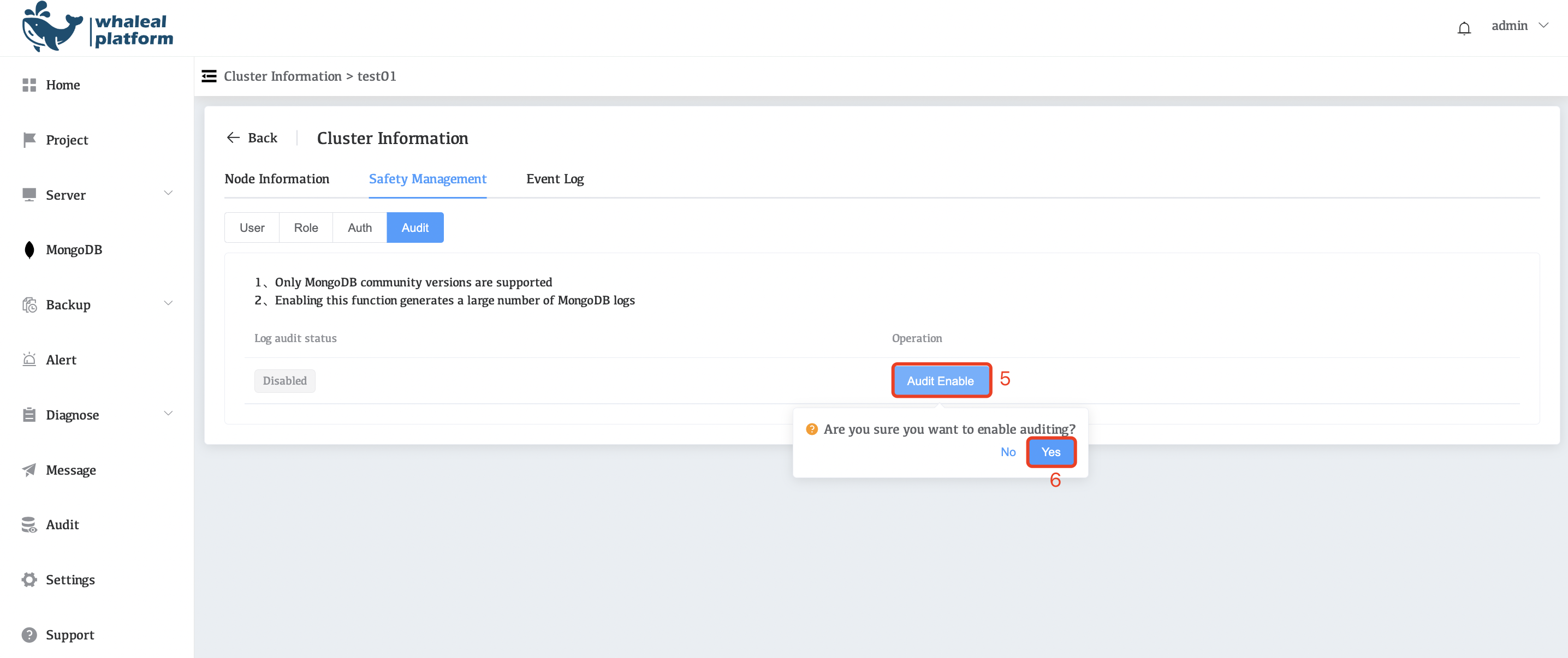Toggle the Auth sub-tab

tap(359, 227)
